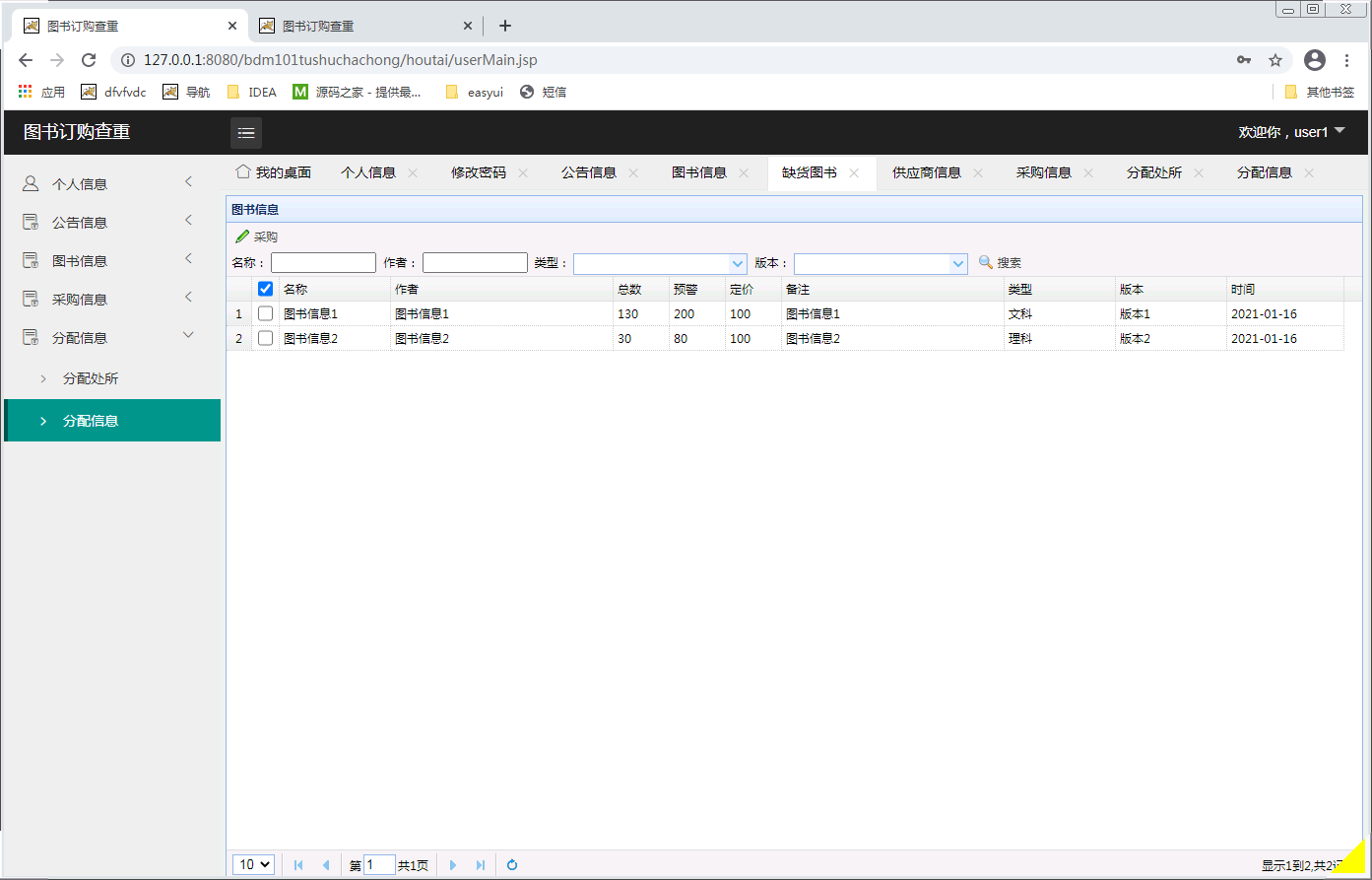Expand the 采购信息 sidebar chevron
1372x880 pixels.
pos(189,297)
